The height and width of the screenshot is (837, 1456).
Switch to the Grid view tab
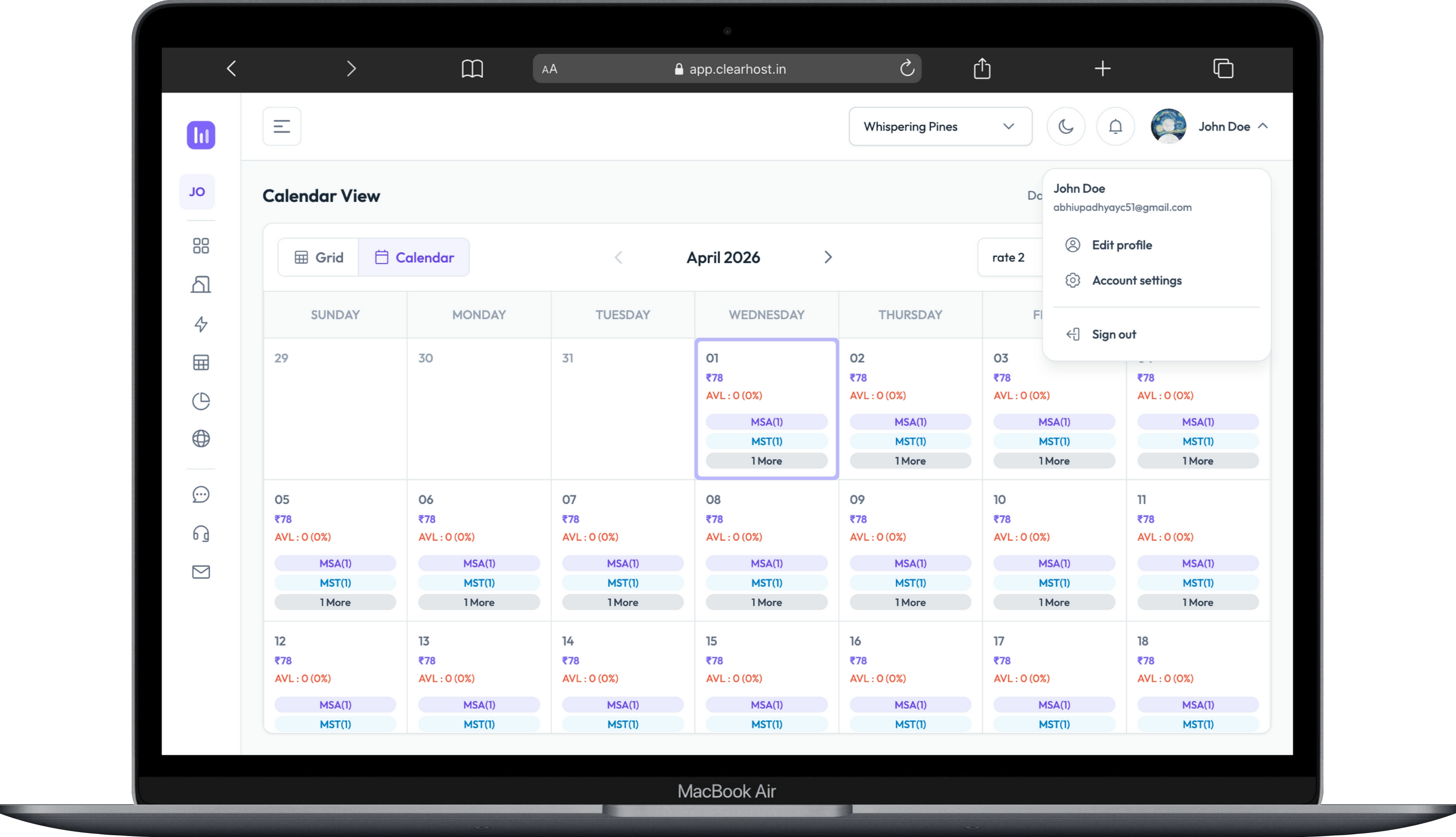pos(319,258)
